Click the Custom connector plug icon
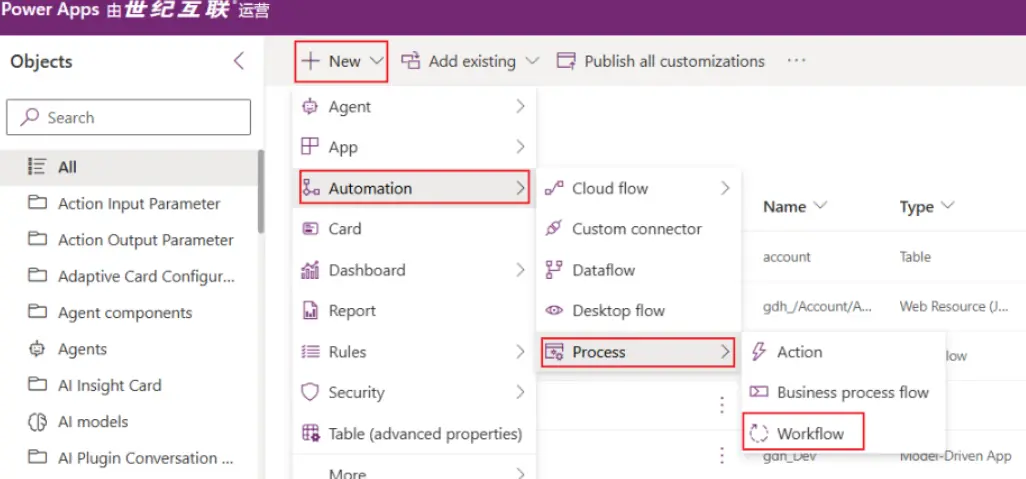1026x479 pixels. tap(554, 229)
